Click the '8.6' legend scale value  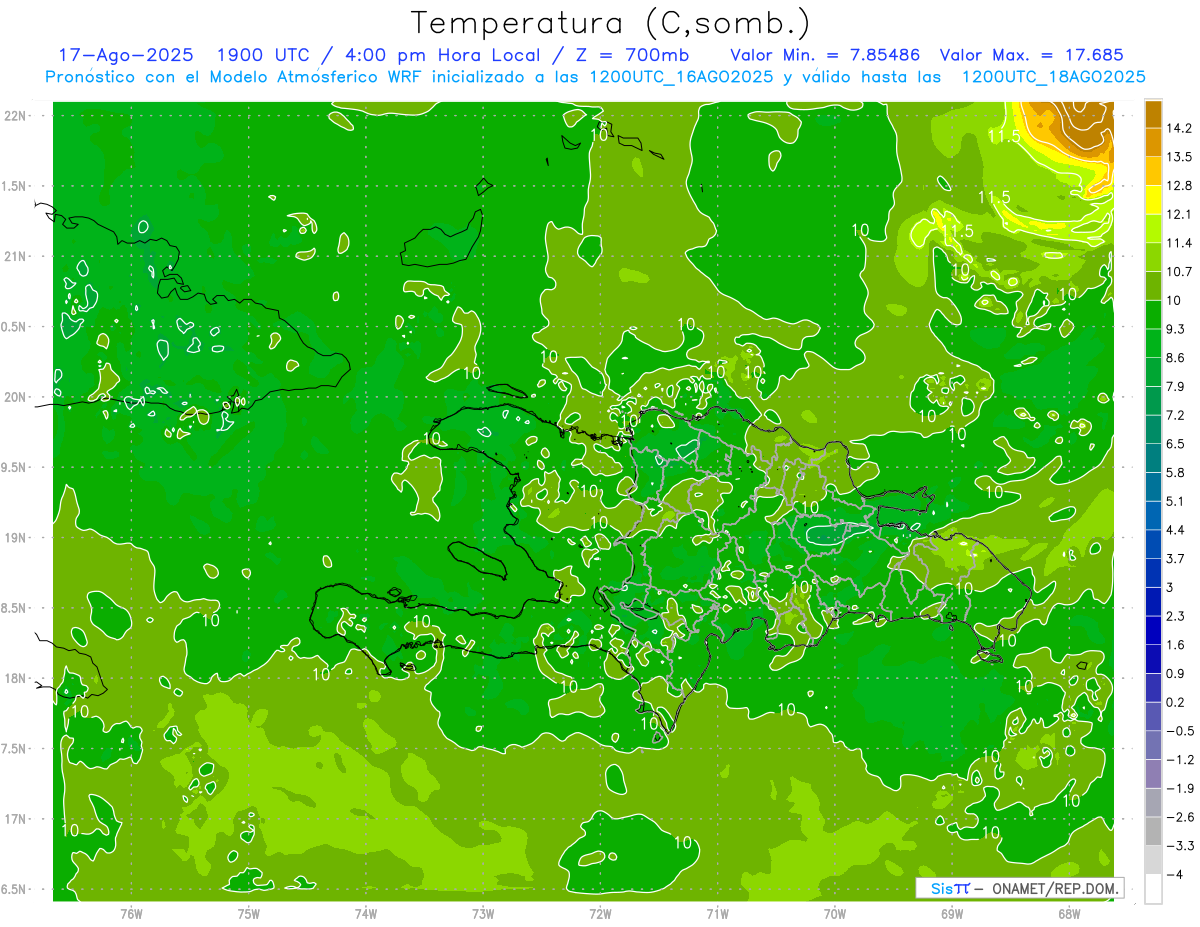(1175, 358)
